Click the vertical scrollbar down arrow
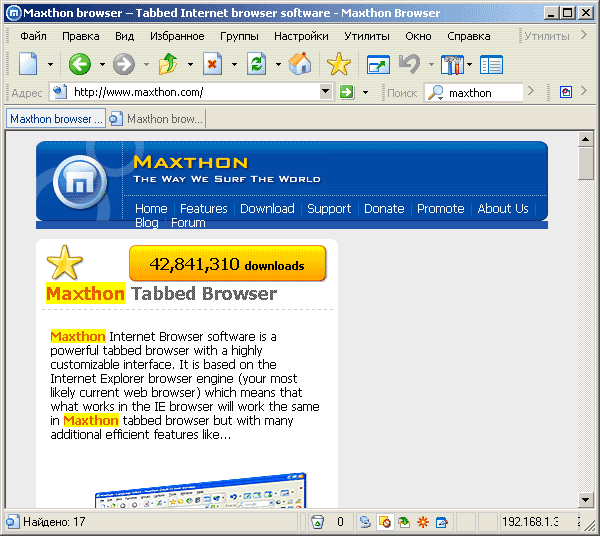The width and height of the screenshot is (600, 536). 585,499
